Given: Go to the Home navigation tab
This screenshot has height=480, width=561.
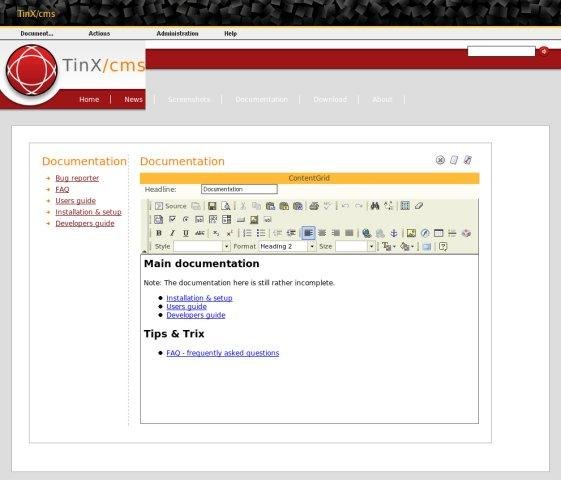Looking at the screenshot, I should coord(89,99).
